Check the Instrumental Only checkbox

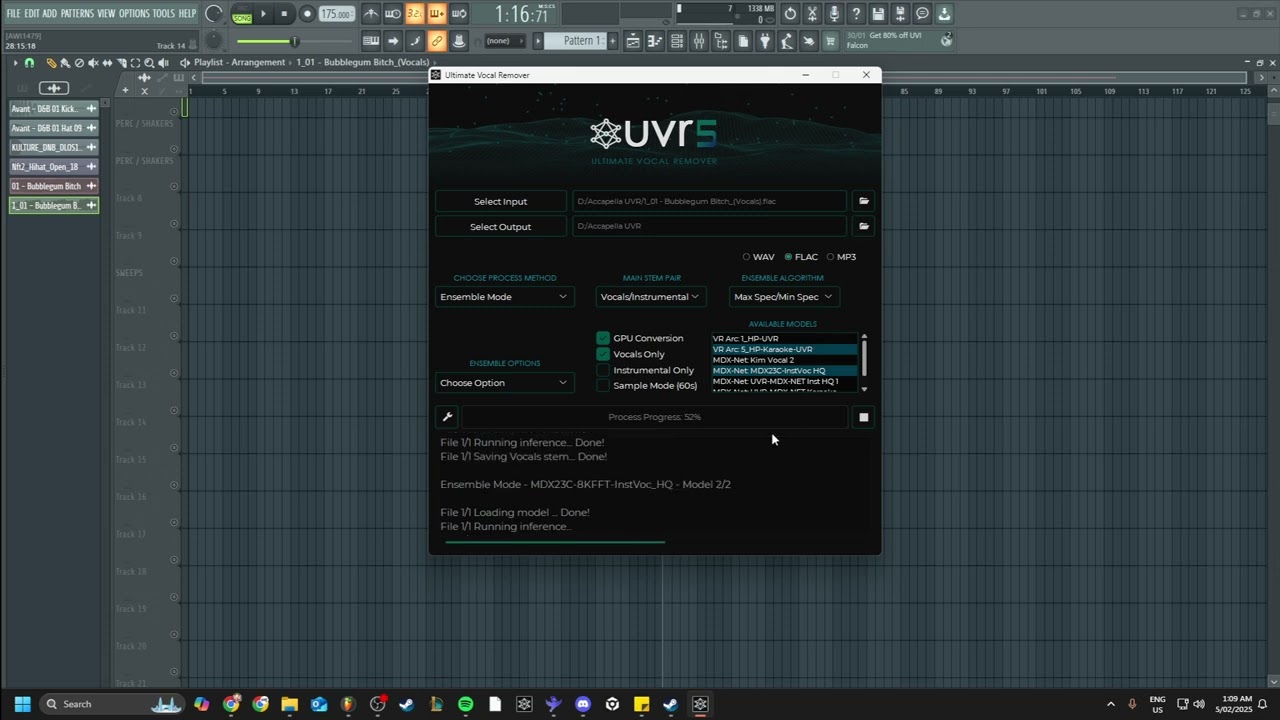(603, 370)
